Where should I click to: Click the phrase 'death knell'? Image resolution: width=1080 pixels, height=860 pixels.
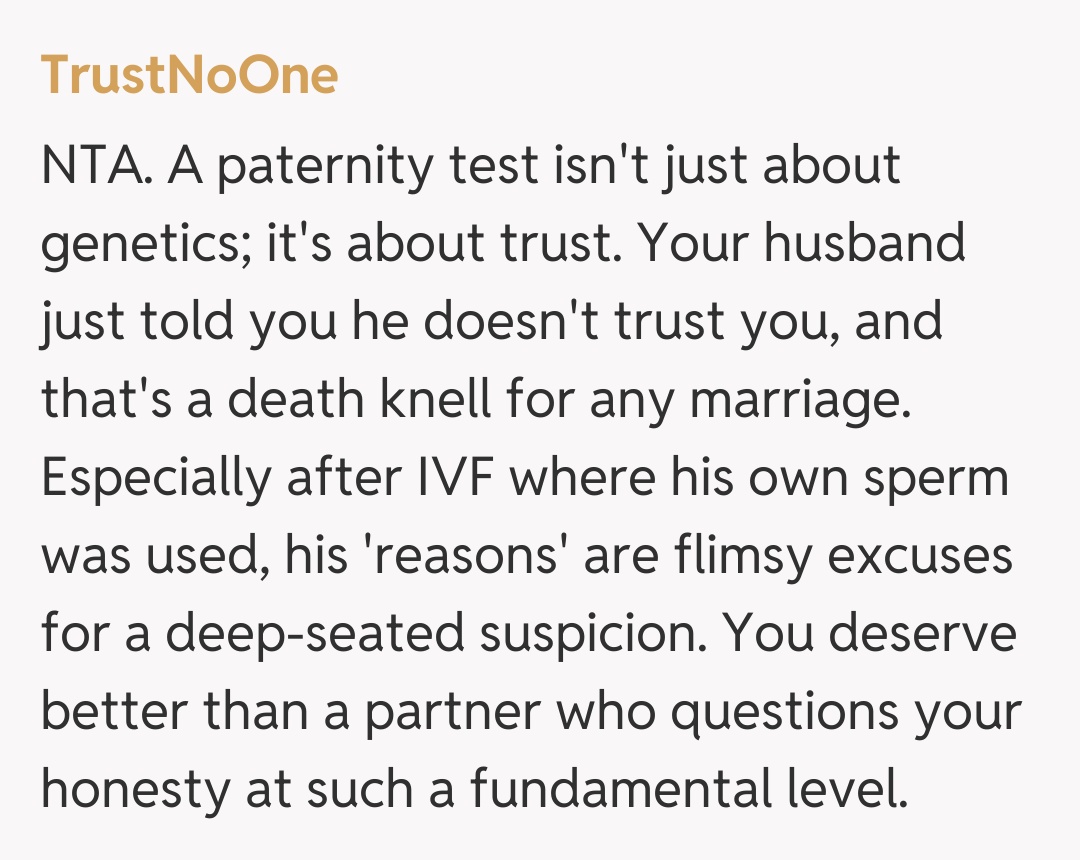coord(360,400)
